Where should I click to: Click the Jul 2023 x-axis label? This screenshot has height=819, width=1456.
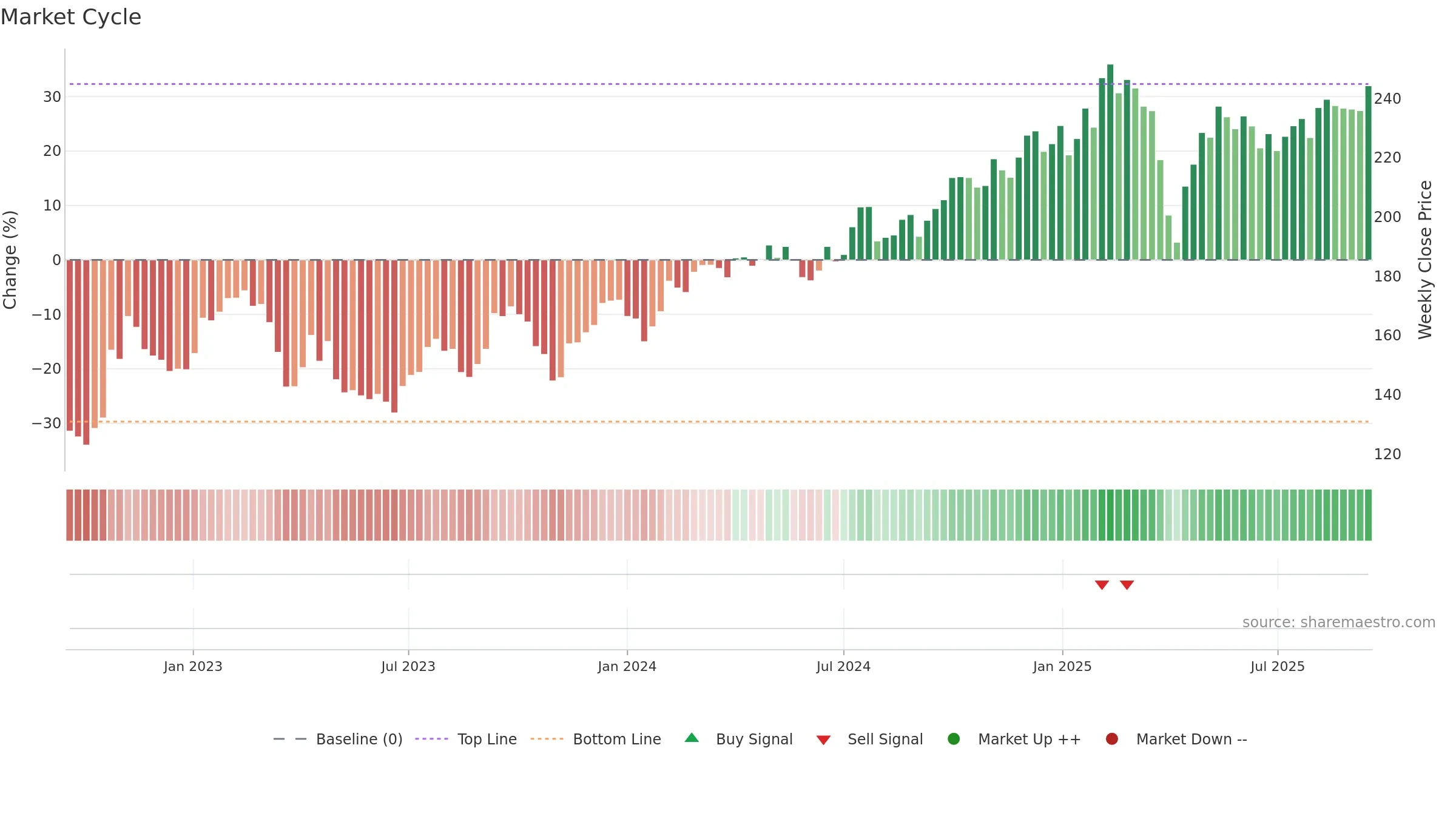pos(408,667)
